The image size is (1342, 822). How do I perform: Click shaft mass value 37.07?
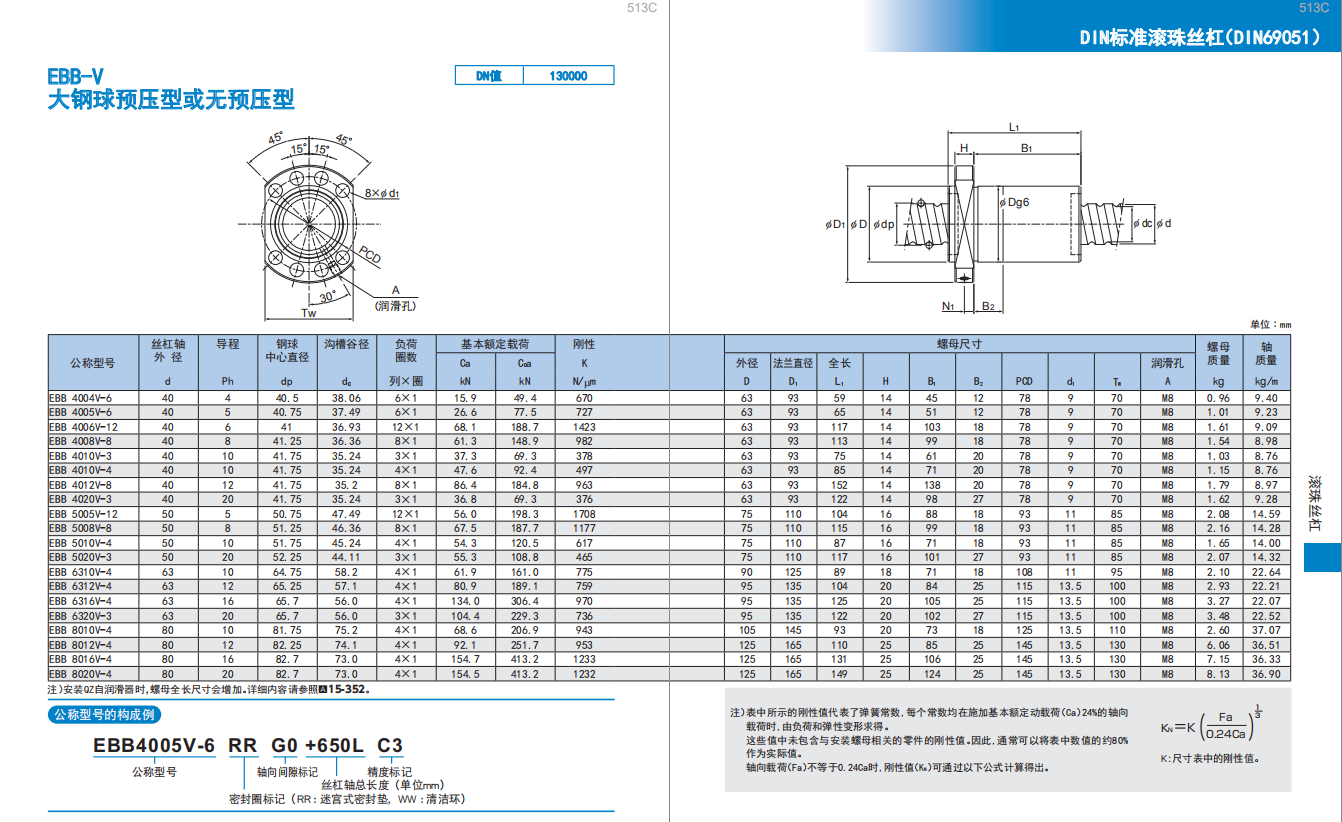pyautogui.click(x=1266, y=630)
